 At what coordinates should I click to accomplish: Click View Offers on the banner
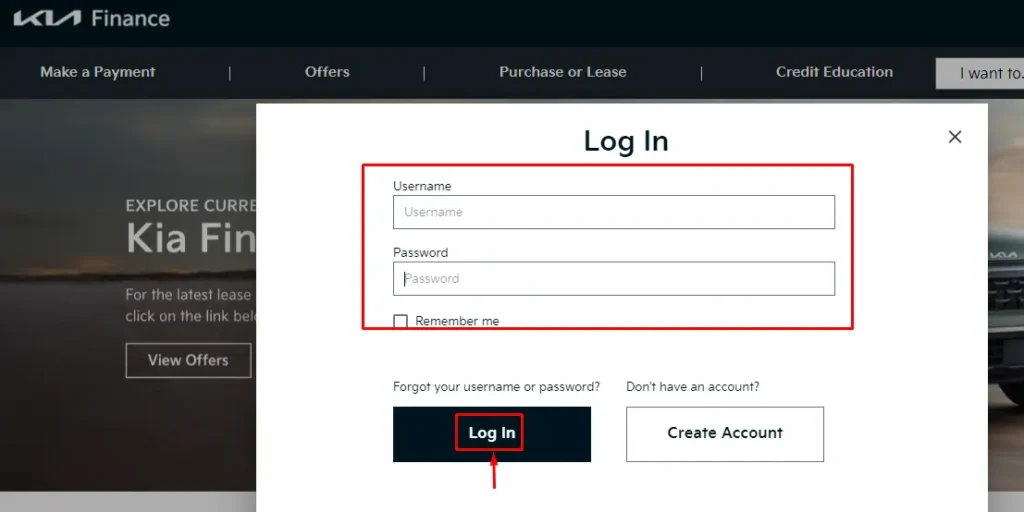(x=188, y=360)
